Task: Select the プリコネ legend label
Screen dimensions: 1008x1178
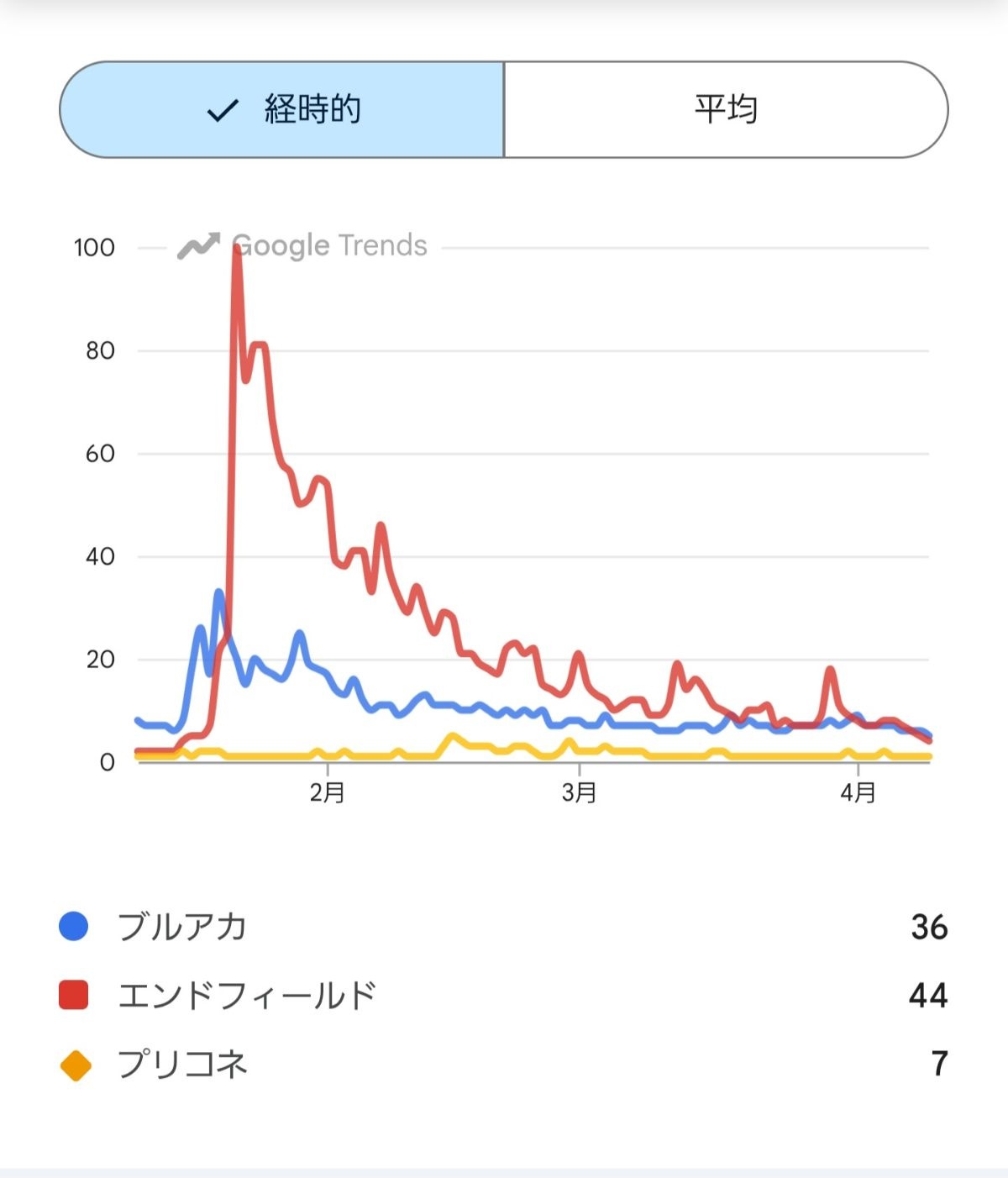Action: (181, 1065)
